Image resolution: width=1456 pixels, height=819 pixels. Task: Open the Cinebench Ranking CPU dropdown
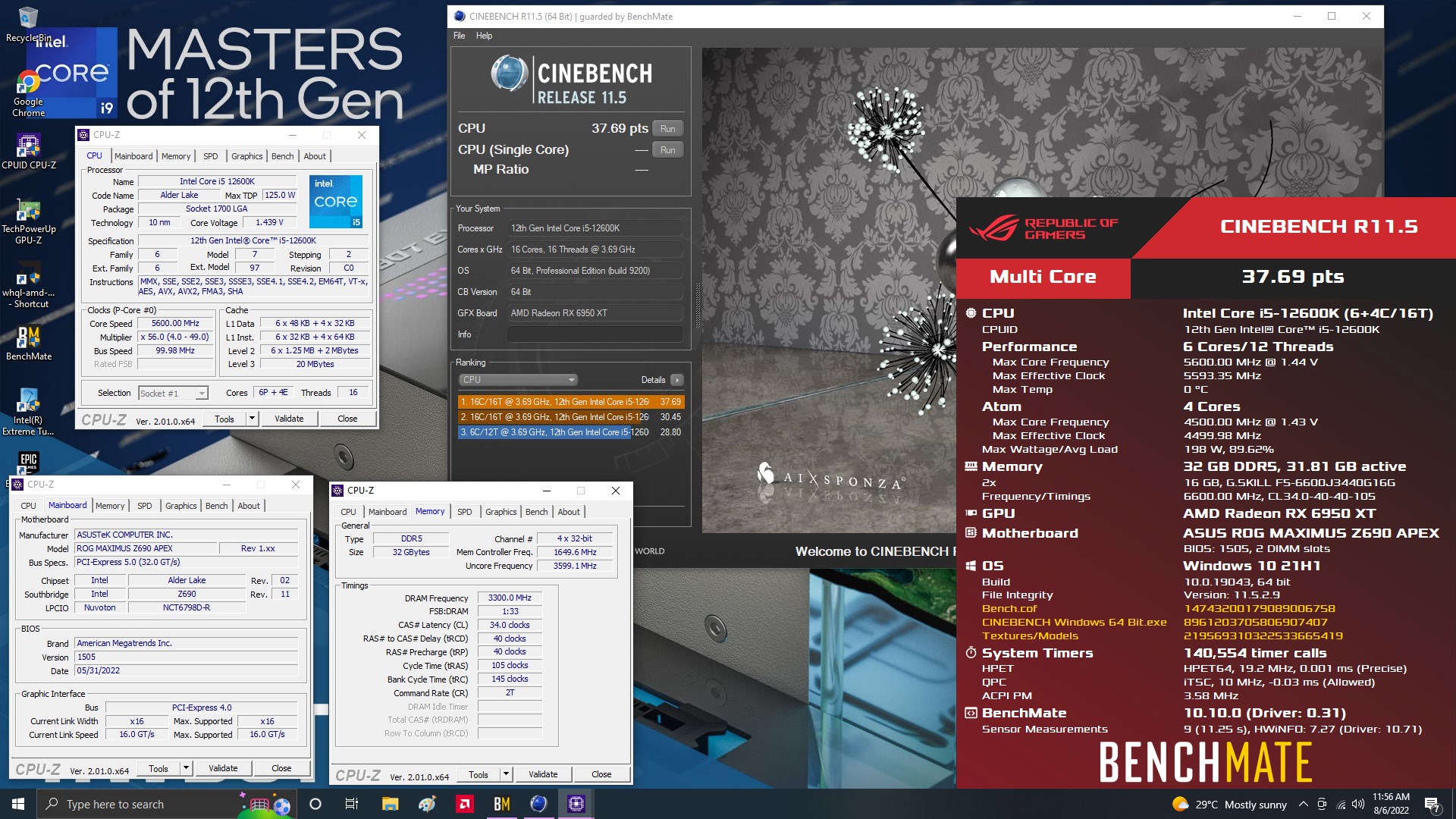coord(518,380)
